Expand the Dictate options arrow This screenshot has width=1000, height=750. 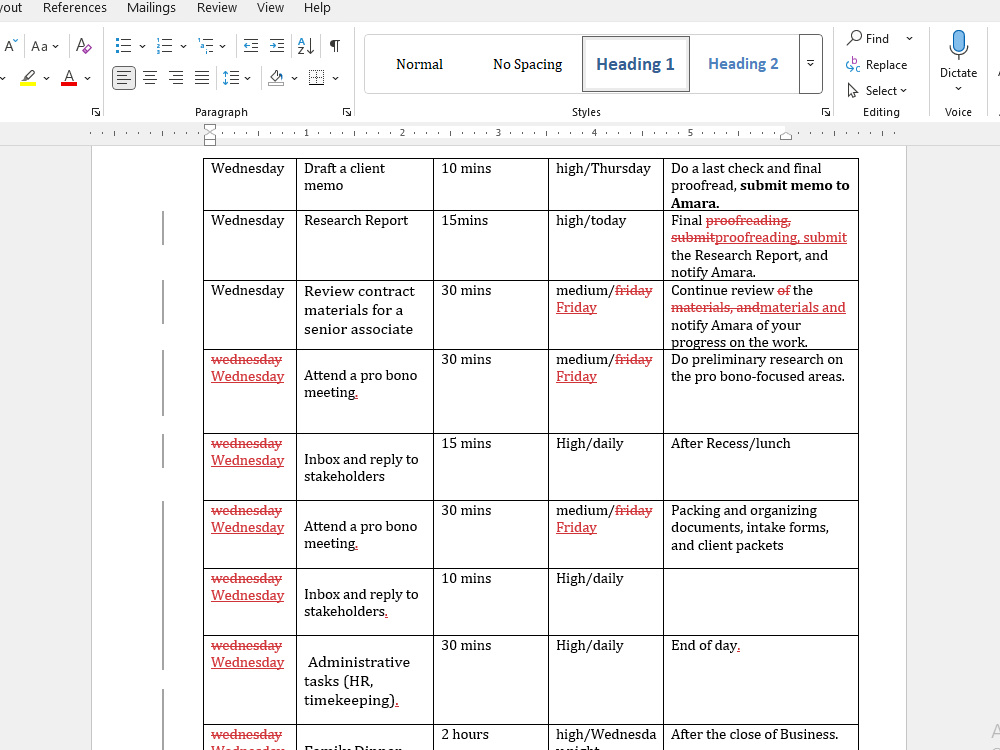click(958, 89)
